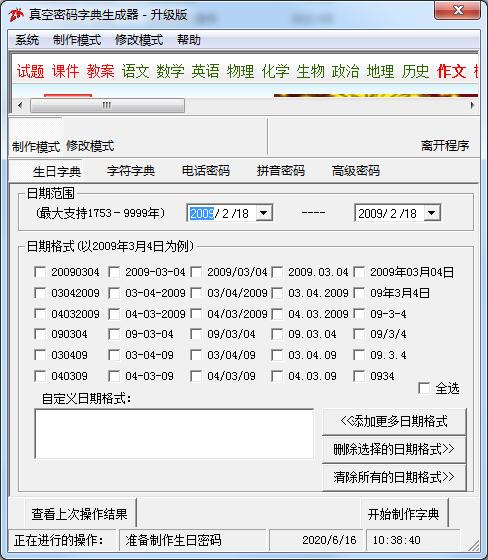Click <<添加更多日期格式 button
The image size is (488, 560).
pyautogui.click(x=394, y=421)
